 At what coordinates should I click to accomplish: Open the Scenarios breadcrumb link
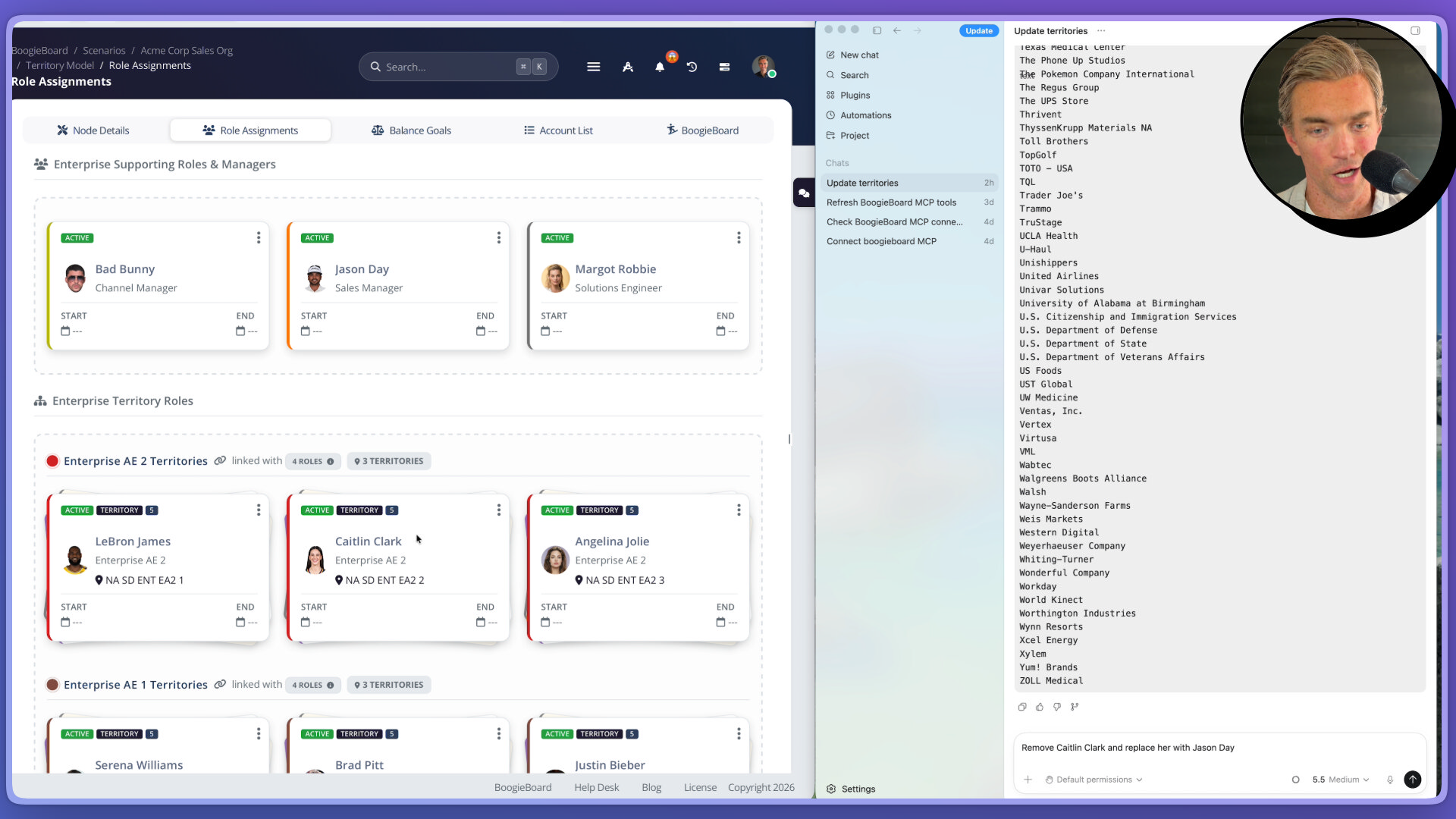tap(104, 51)
